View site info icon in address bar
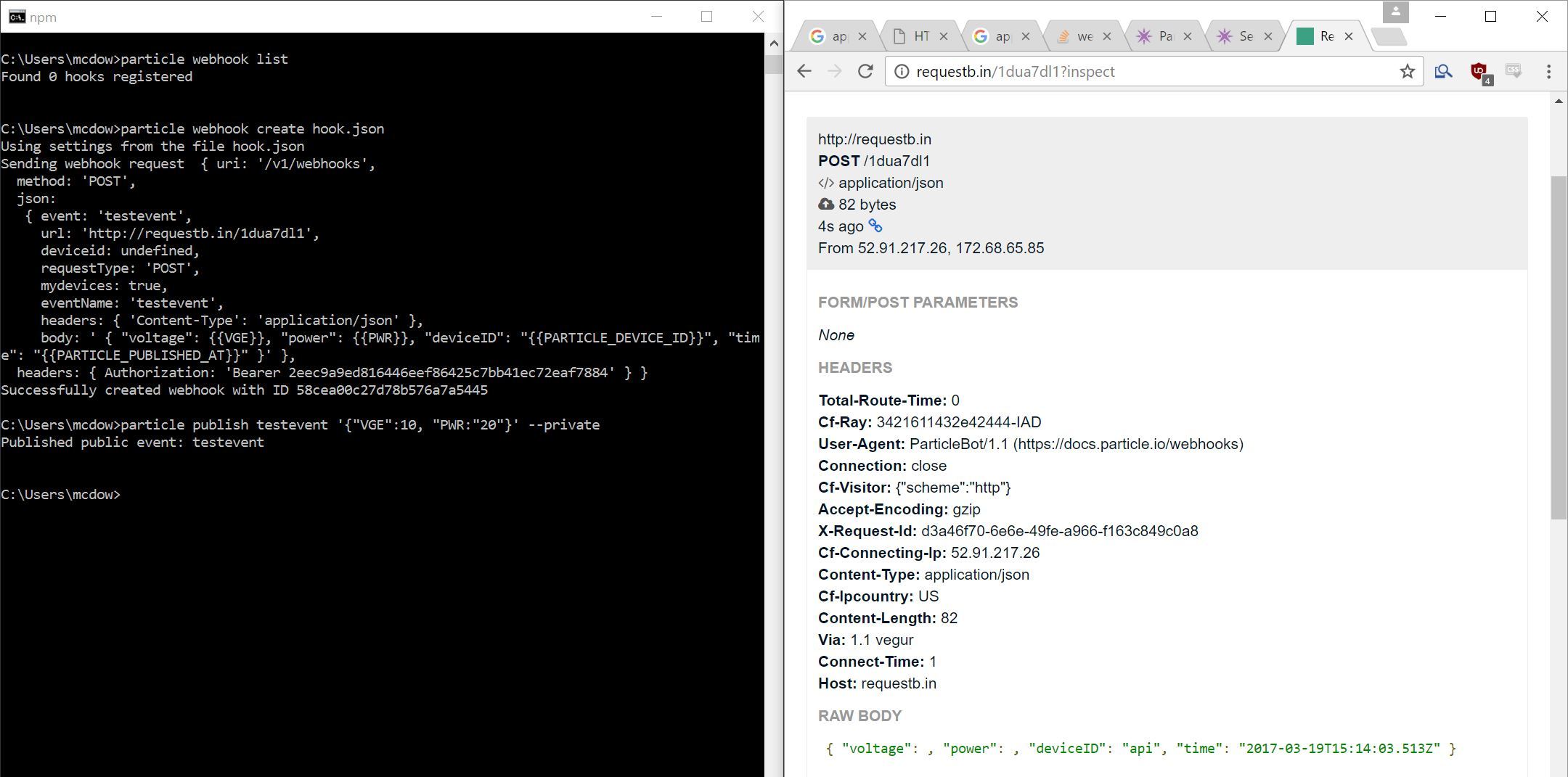The height and width of the screenshot is (777, 1568). (x=901, y=71)
